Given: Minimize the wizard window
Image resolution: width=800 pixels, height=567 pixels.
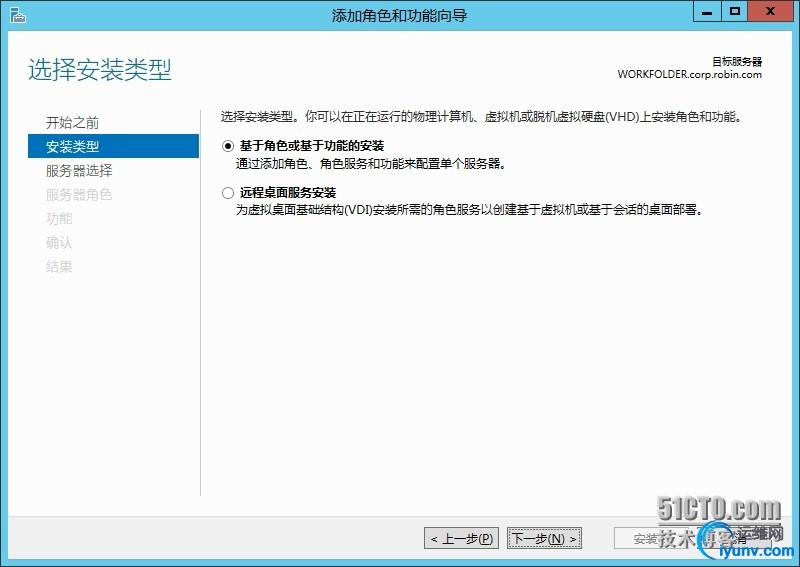Looking at the screenshot, I should click(x=707, y=12).
